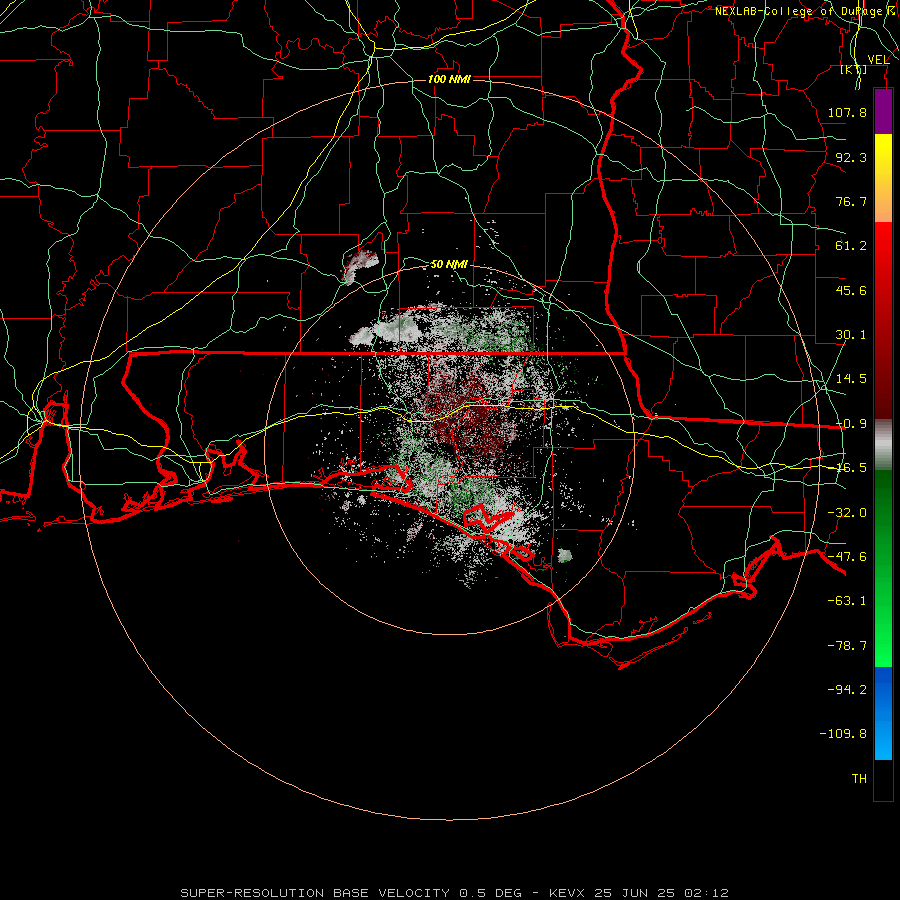Click the 92.3 velocity scale value
The image size is (900, 900).
coord(851,157)
